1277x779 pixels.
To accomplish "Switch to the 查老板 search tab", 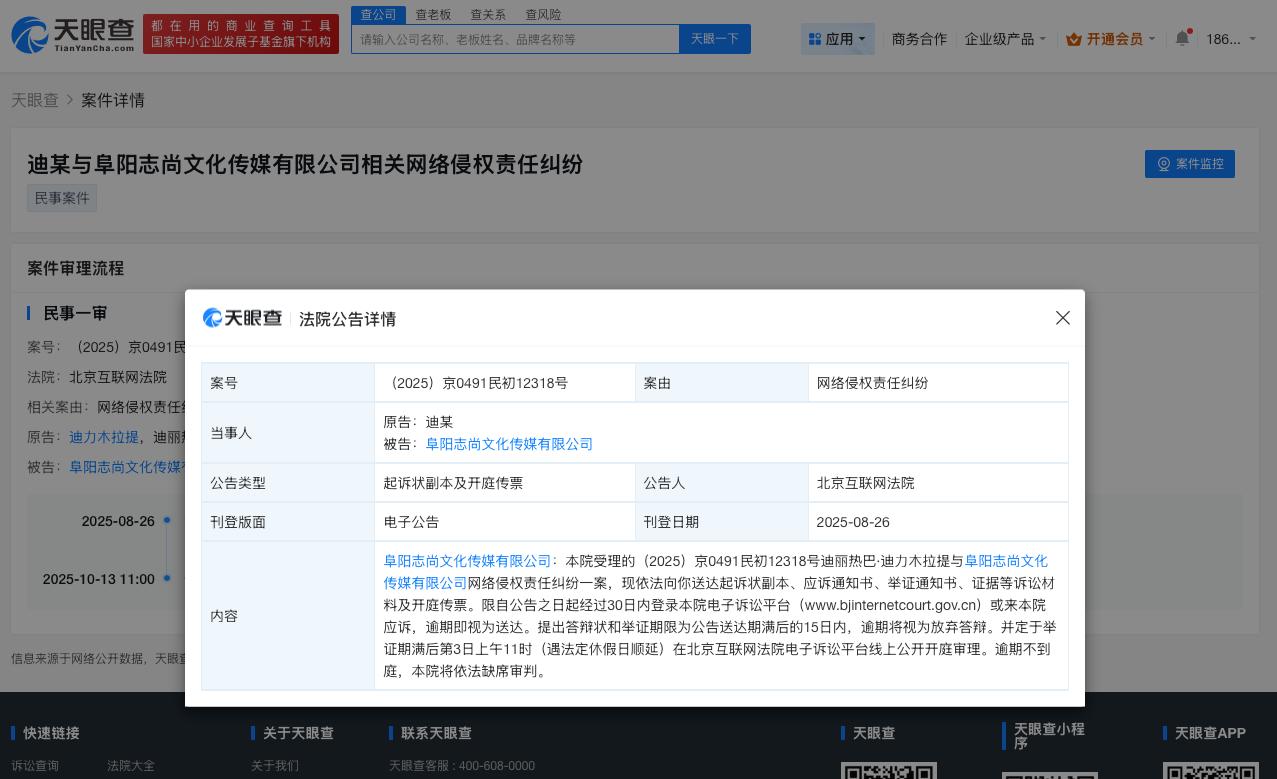I will (x=433, y=14).
